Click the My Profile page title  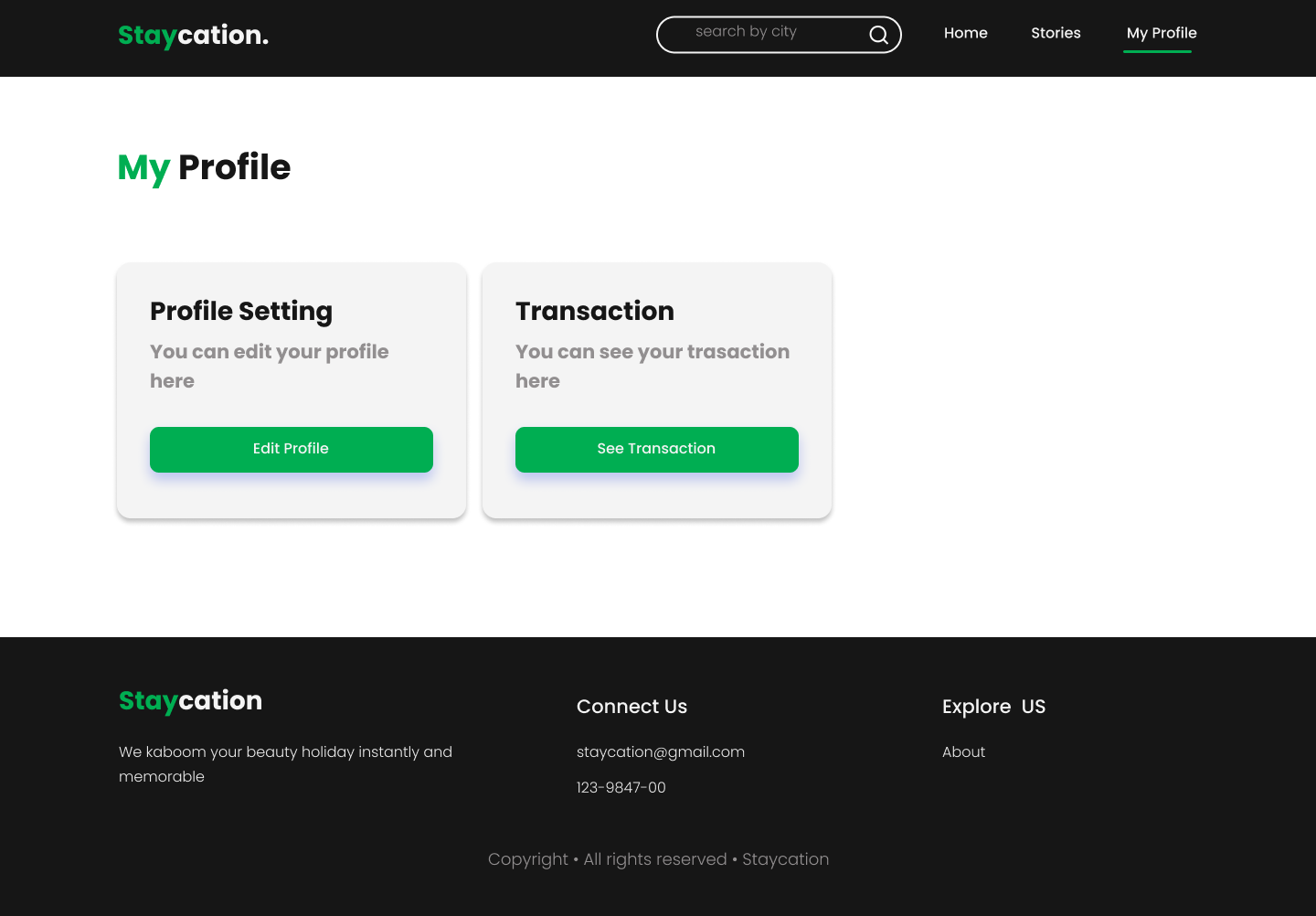tap(204, 168)
